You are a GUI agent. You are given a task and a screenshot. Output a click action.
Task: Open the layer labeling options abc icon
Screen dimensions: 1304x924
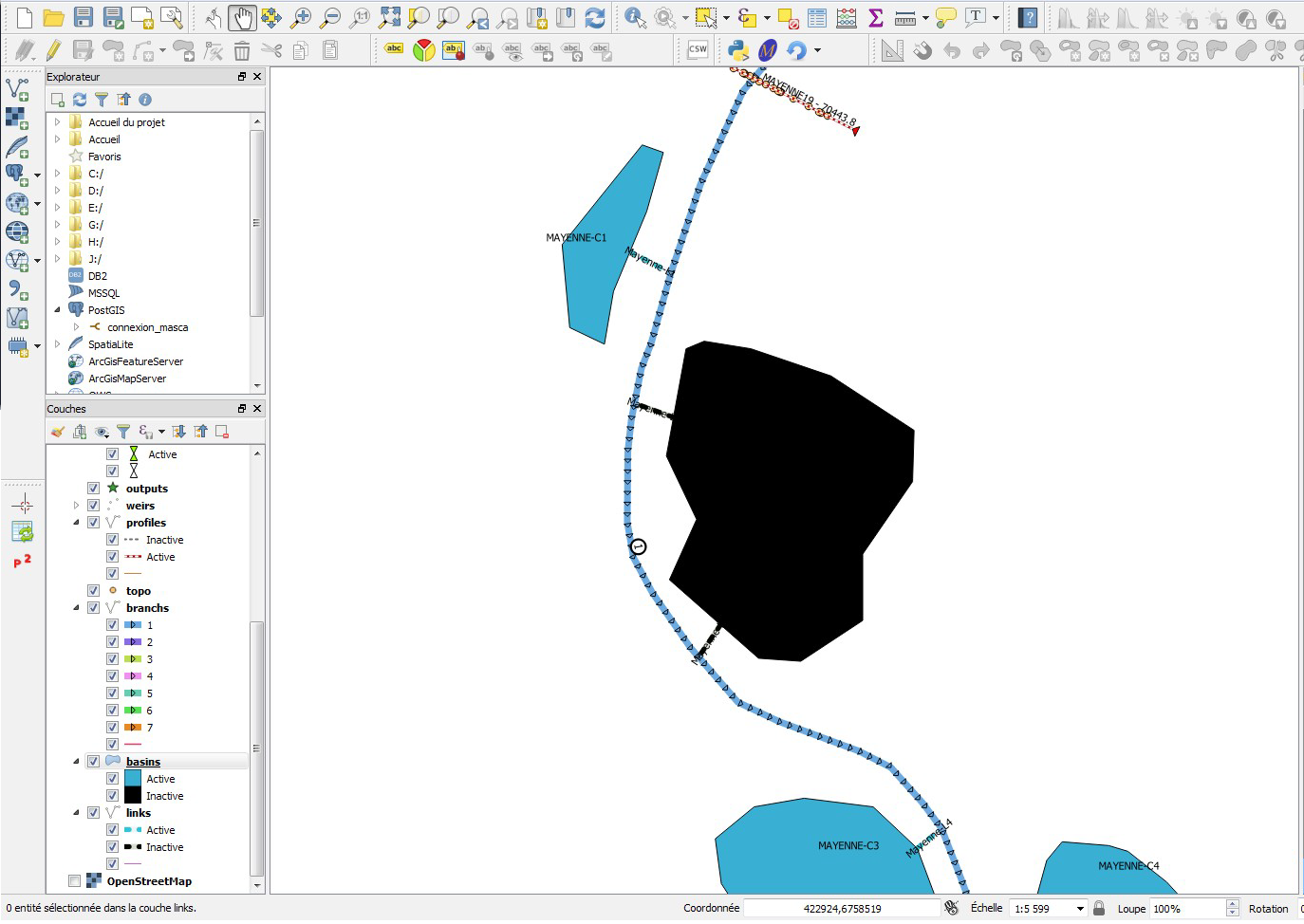394,49
